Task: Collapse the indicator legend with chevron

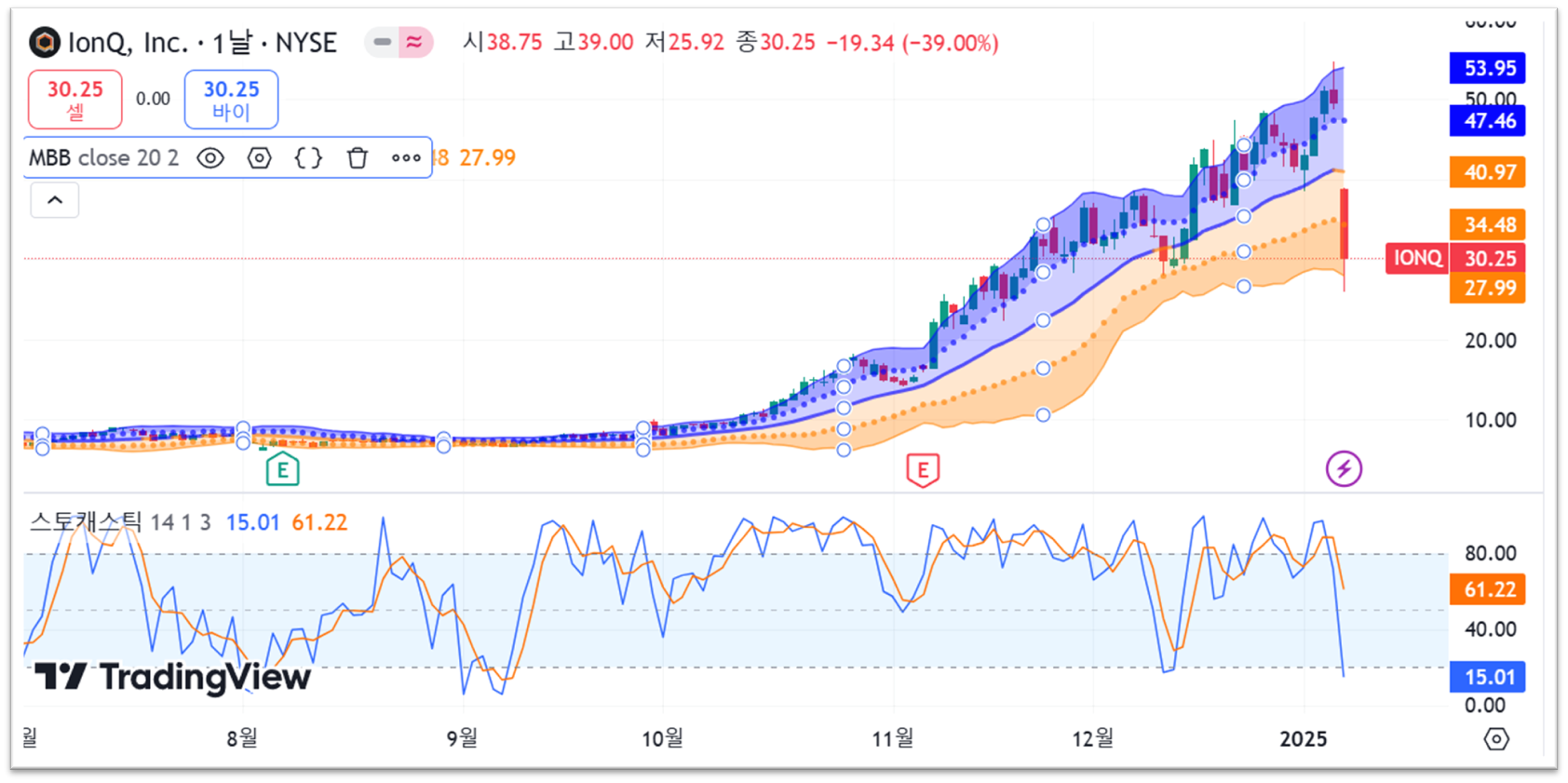Action: tap(55, 200)
